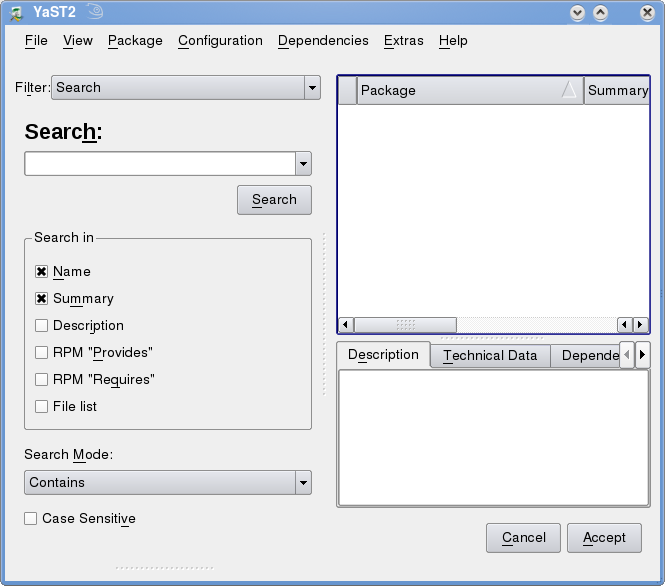Click the blank status column header
The width and height of the screenshot is (665, 586).
(x=348, y=90)
